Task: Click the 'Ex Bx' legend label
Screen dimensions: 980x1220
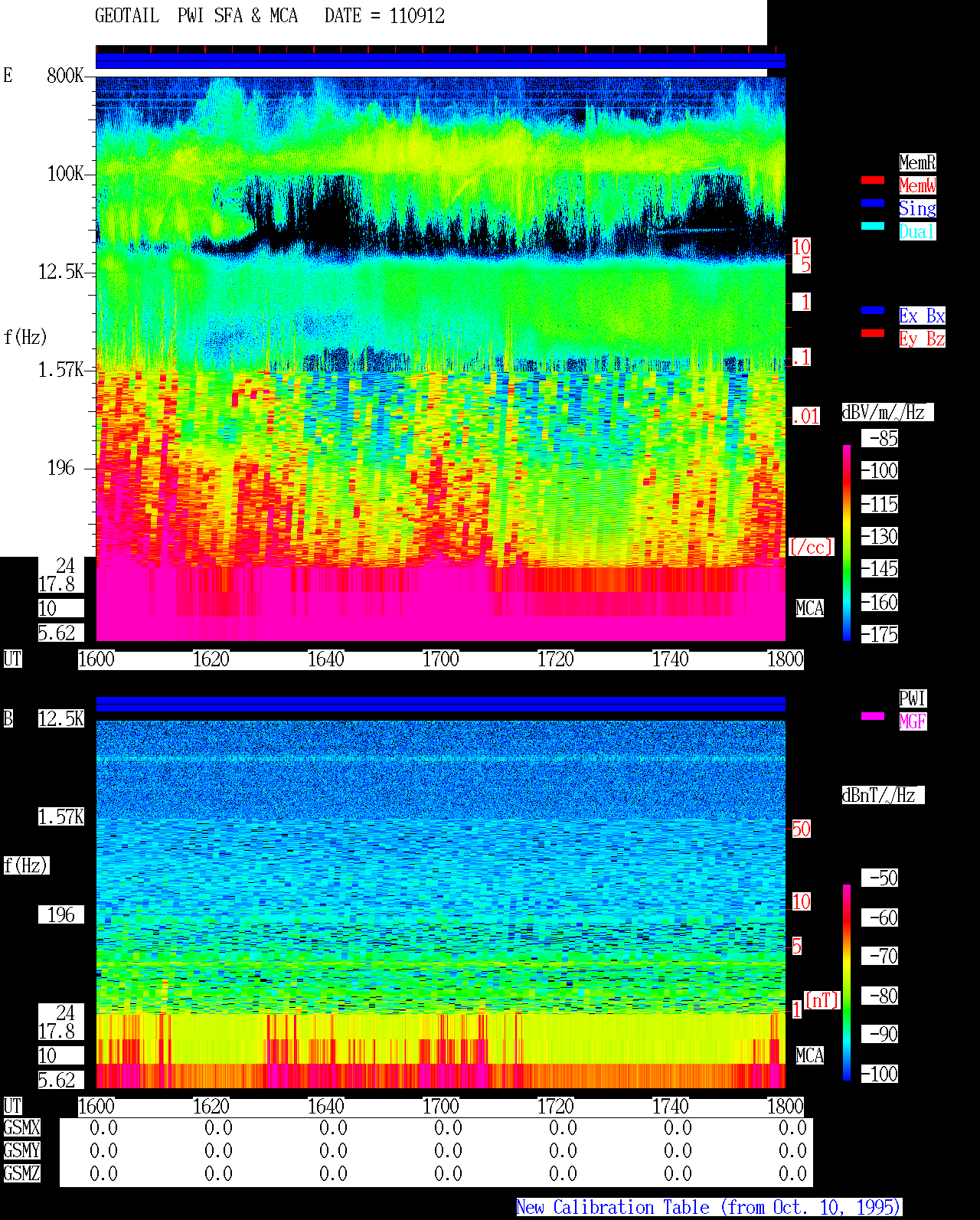Action: pyautogui.click(x=922, y=316)
